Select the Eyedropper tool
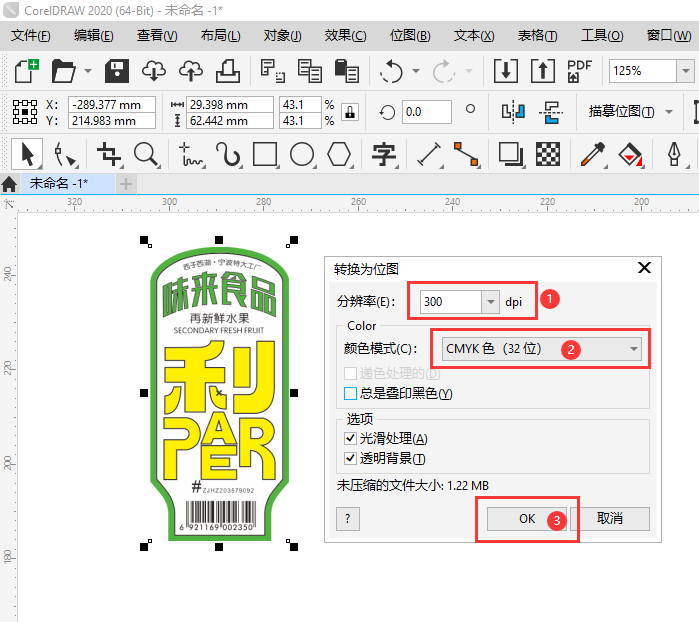699x622 pixels. tap(593, 155)
